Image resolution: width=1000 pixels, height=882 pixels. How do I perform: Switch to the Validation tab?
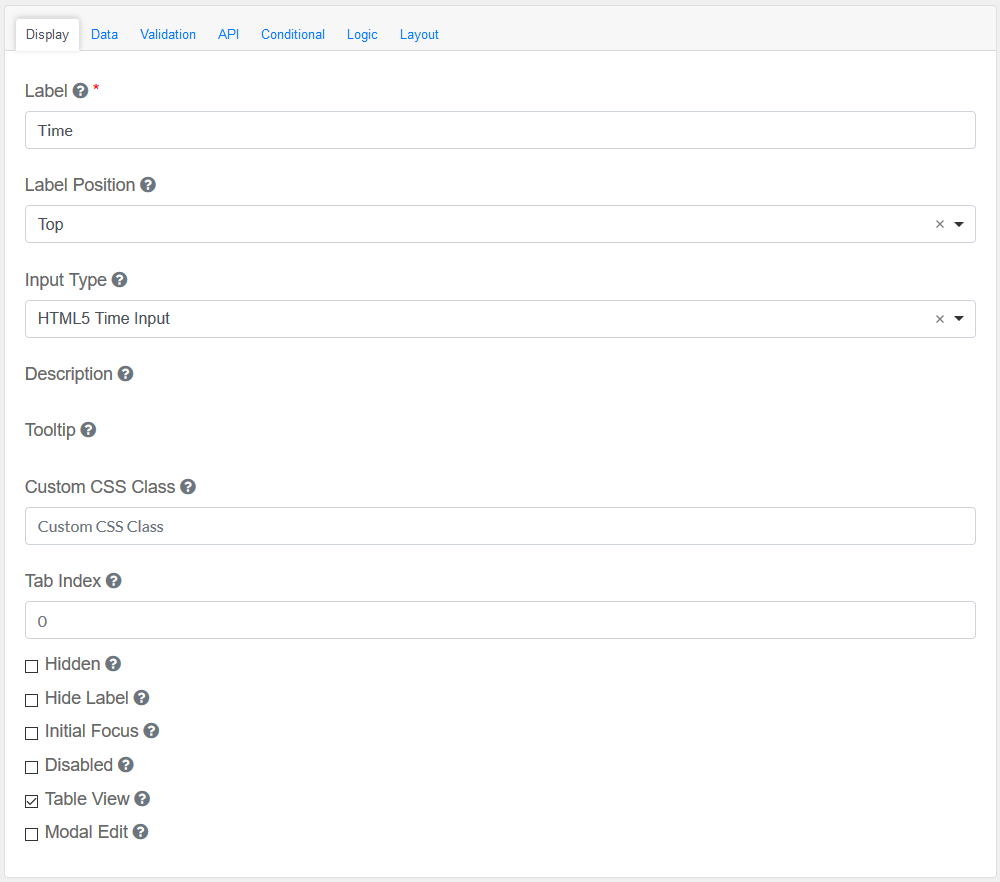168,34
